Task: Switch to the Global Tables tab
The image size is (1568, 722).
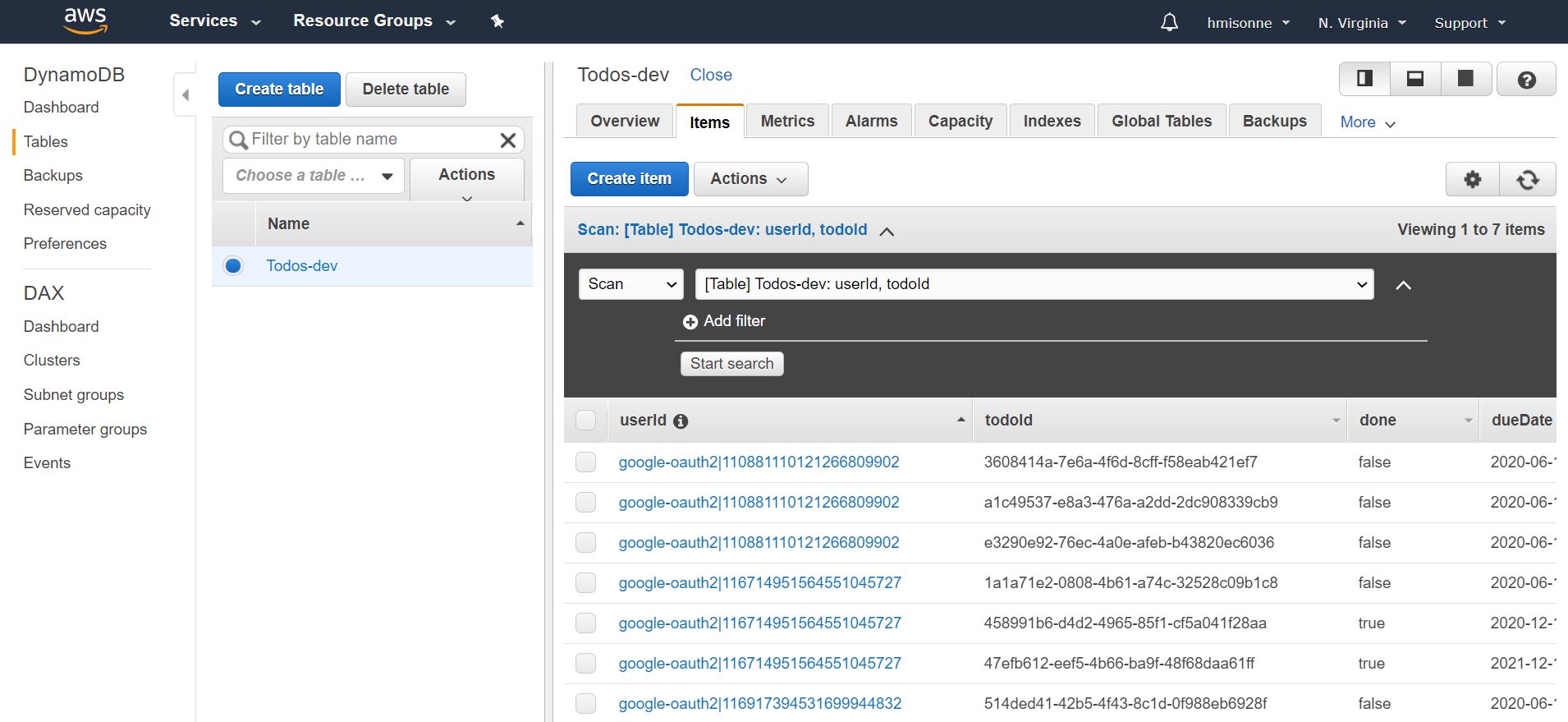Action: point(1162,121)
